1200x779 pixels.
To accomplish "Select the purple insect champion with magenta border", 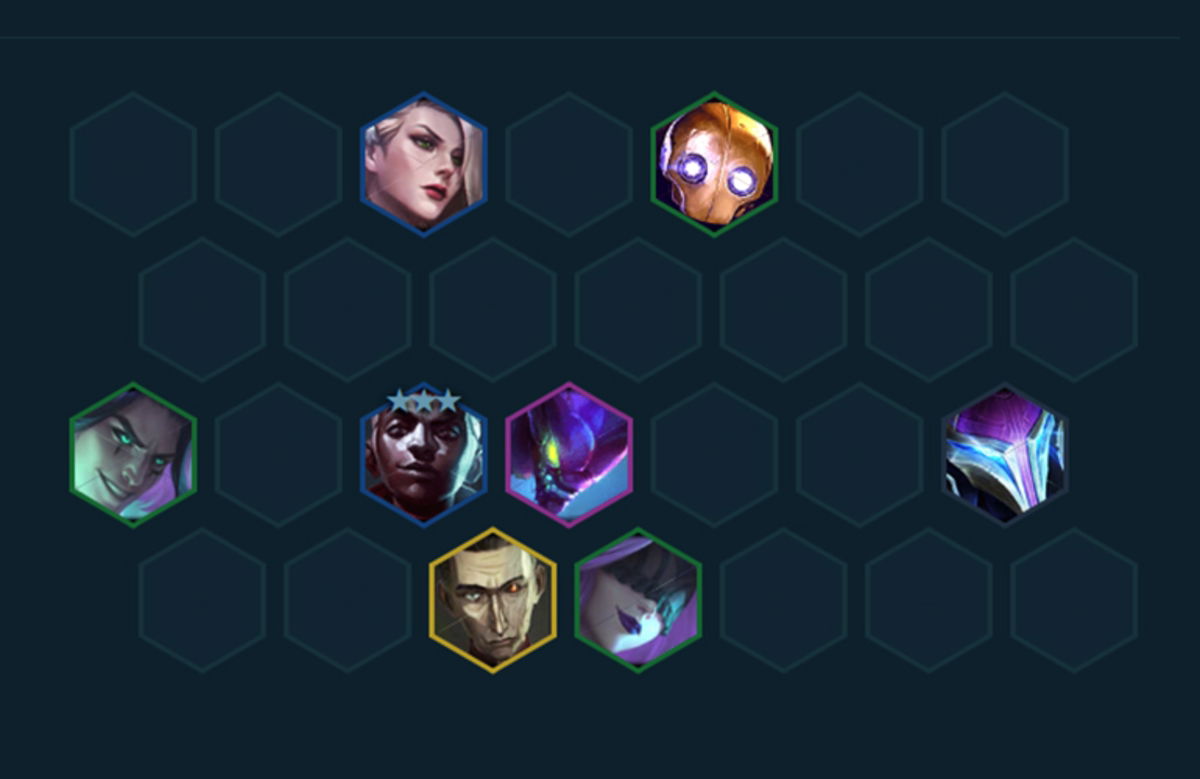I will pos(569,455).
